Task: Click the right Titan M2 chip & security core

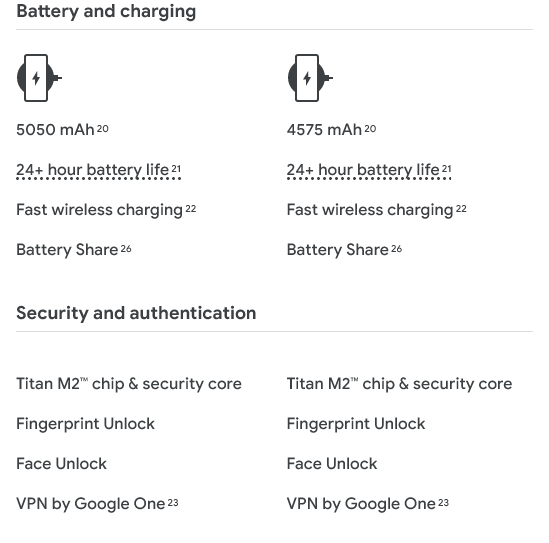Action: (x=399, y=384)
